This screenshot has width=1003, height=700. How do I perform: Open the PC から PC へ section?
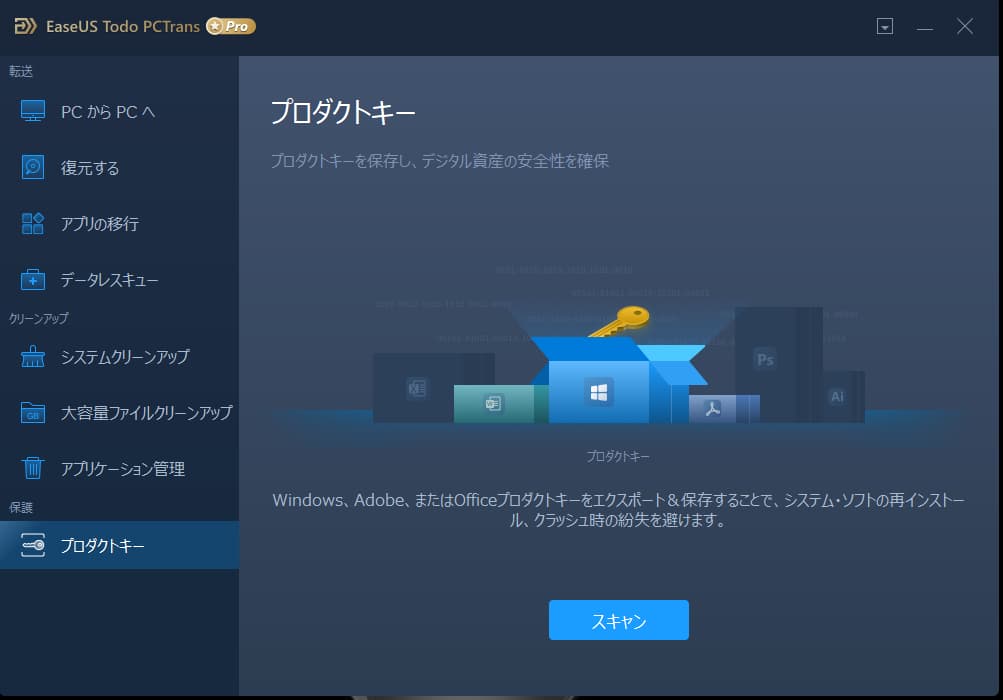(119, 111)
